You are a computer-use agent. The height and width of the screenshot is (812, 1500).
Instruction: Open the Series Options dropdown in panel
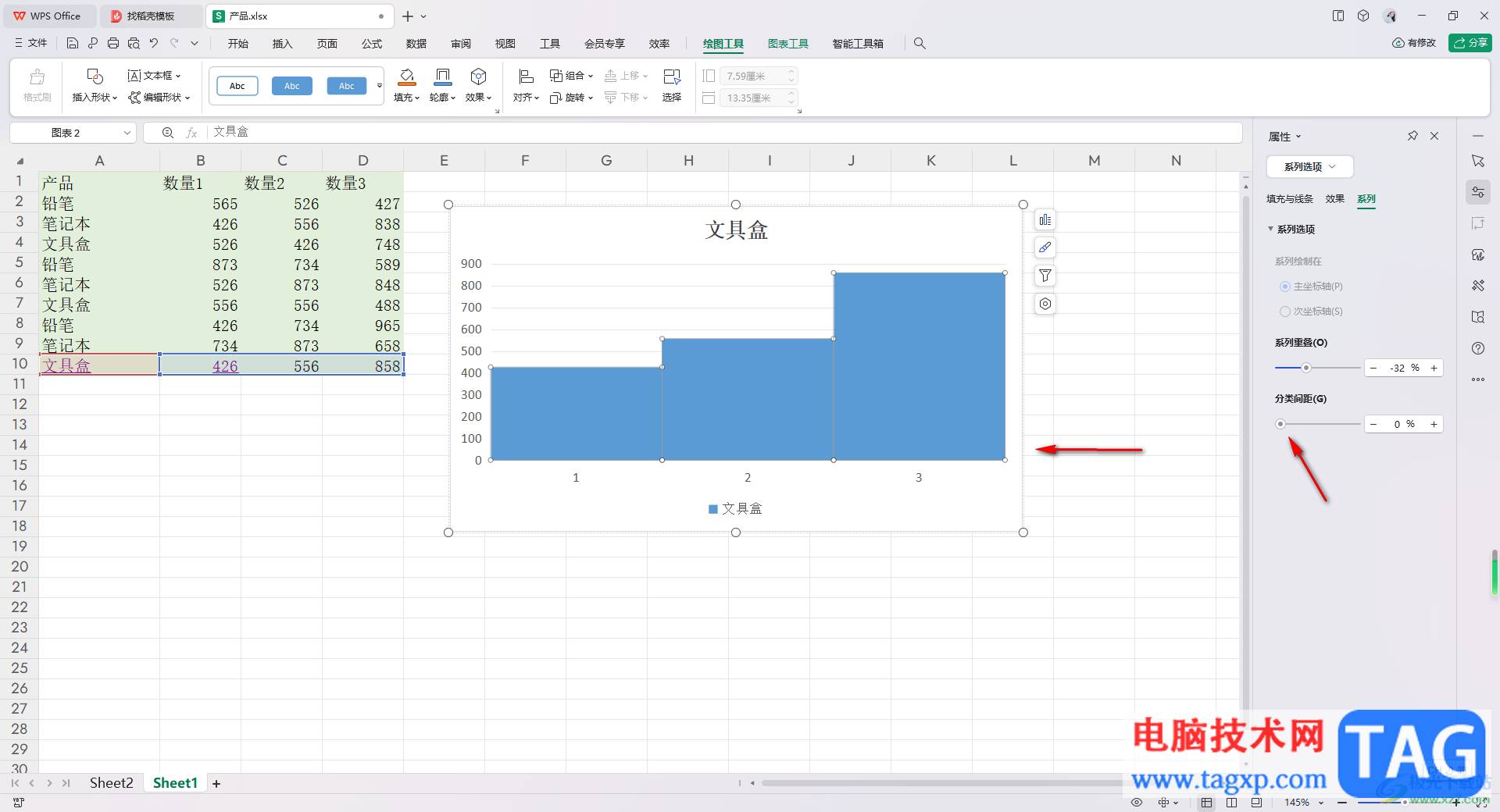tap(1310, 166)
